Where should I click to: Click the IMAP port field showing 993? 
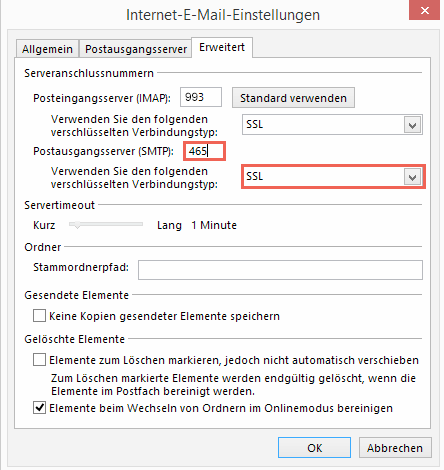pos(201,97)
